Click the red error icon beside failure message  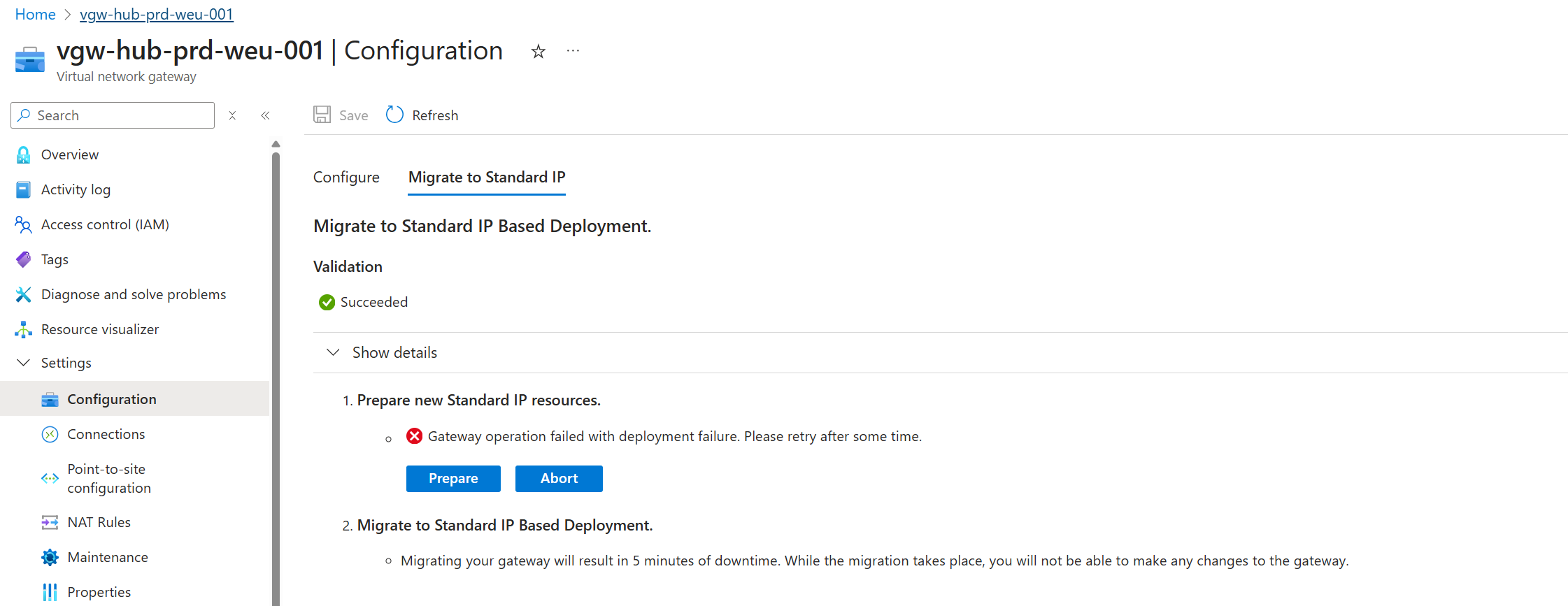tap(415, 436)
